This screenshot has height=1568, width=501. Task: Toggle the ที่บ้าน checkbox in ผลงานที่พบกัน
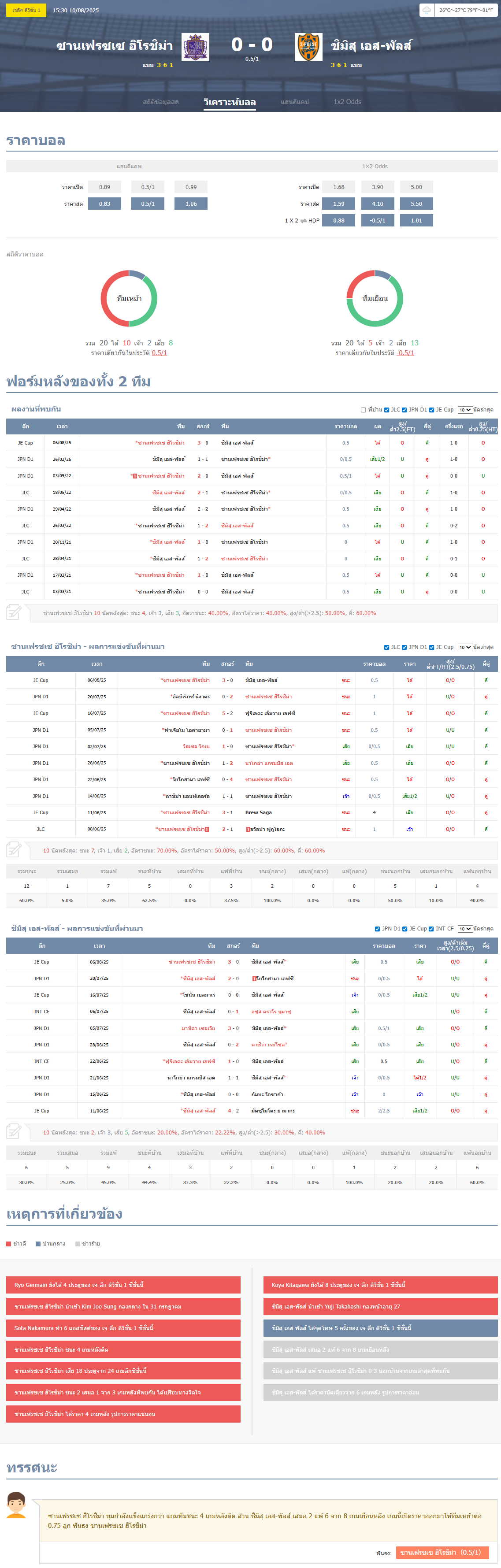[x=364, y=410]
